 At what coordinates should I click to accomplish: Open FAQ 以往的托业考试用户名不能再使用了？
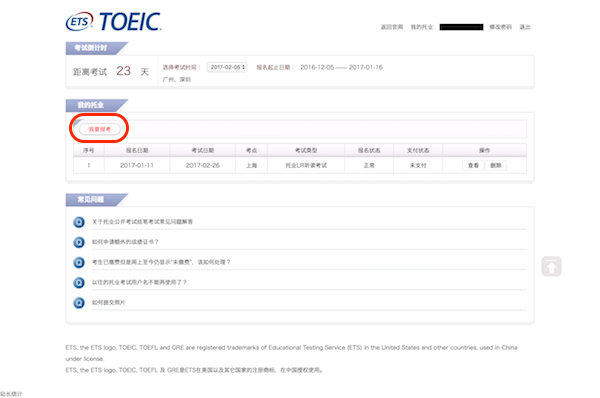click(x=139, y=282)
